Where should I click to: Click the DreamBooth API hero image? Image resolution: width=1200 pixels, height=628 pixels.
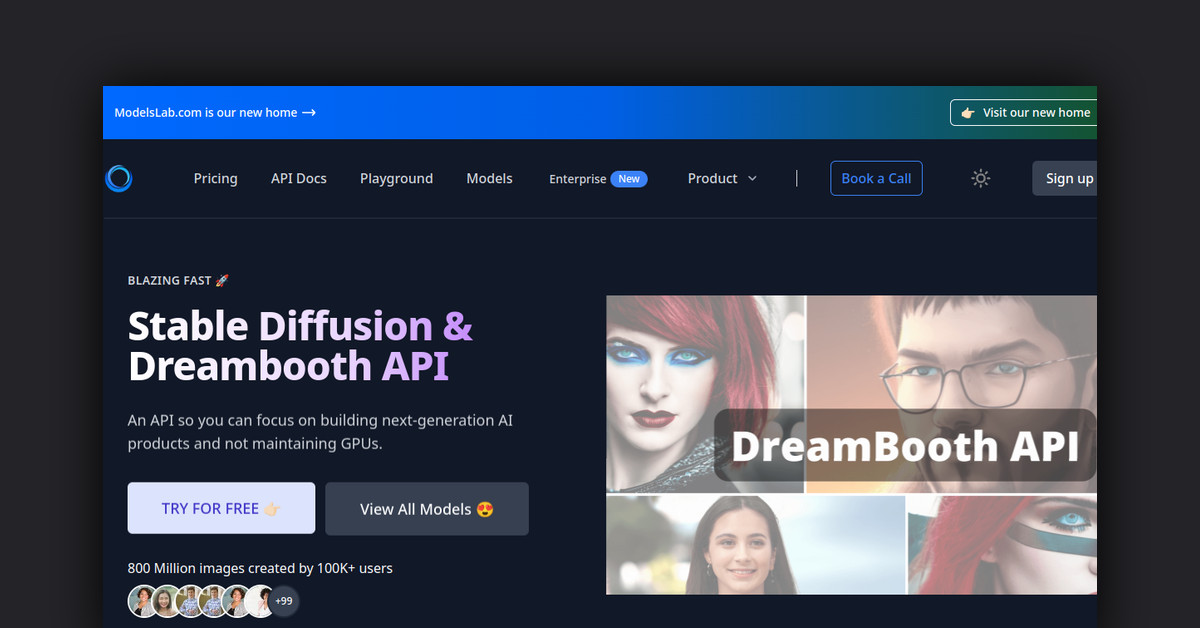pos(851,445)
